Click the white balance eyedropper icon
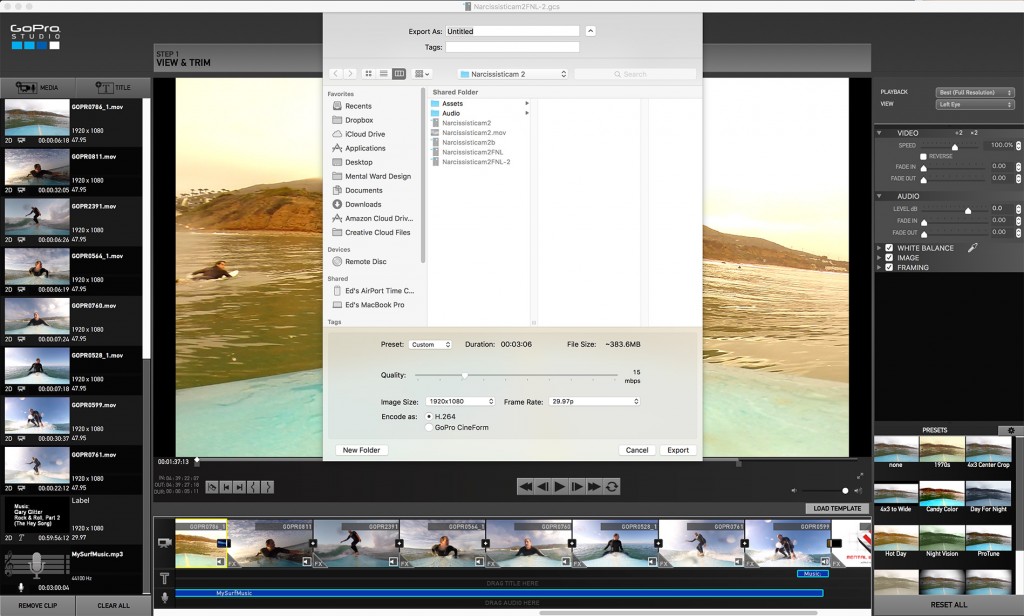Screen dimensions: 1024x616 pos(972,248)
